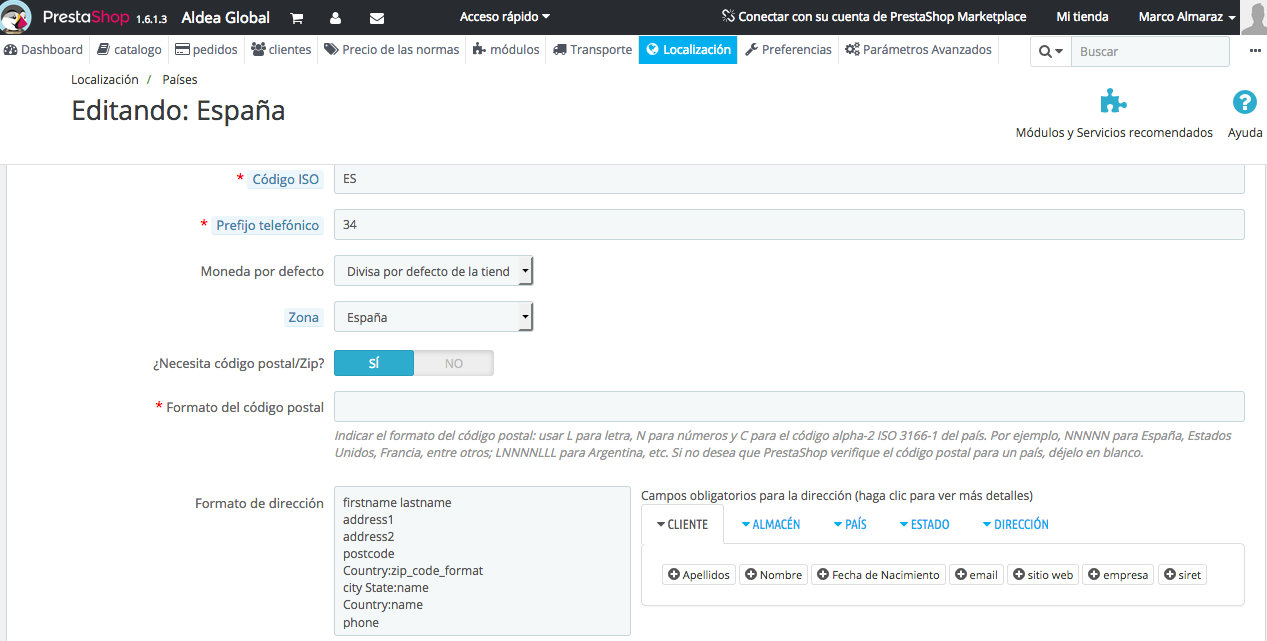Select the ESTADO tab

tap(924, 524)
